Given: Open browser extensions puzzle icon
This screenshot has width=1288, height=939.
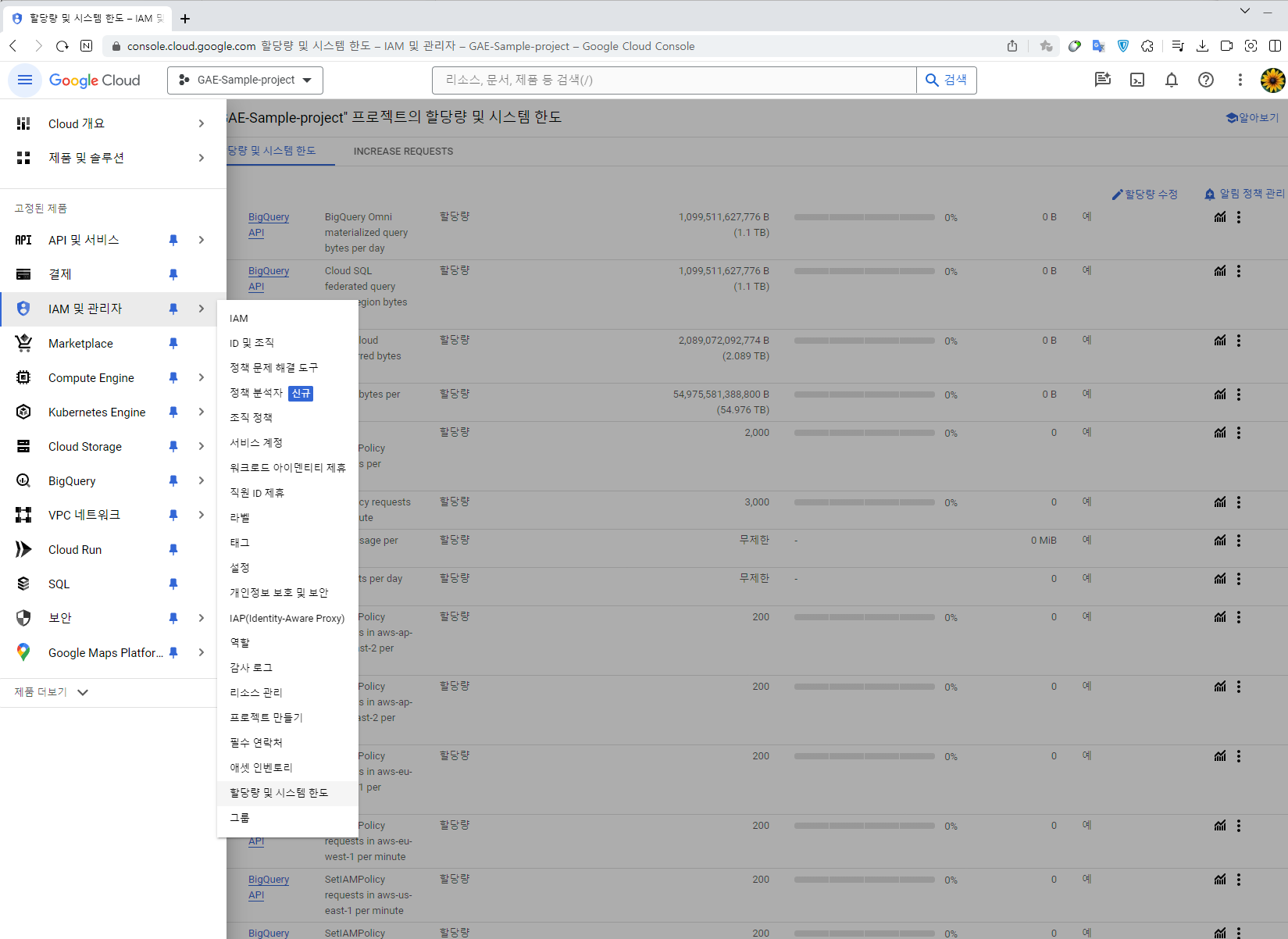Looking at the screenshot, I should (x=1147, y=46).
